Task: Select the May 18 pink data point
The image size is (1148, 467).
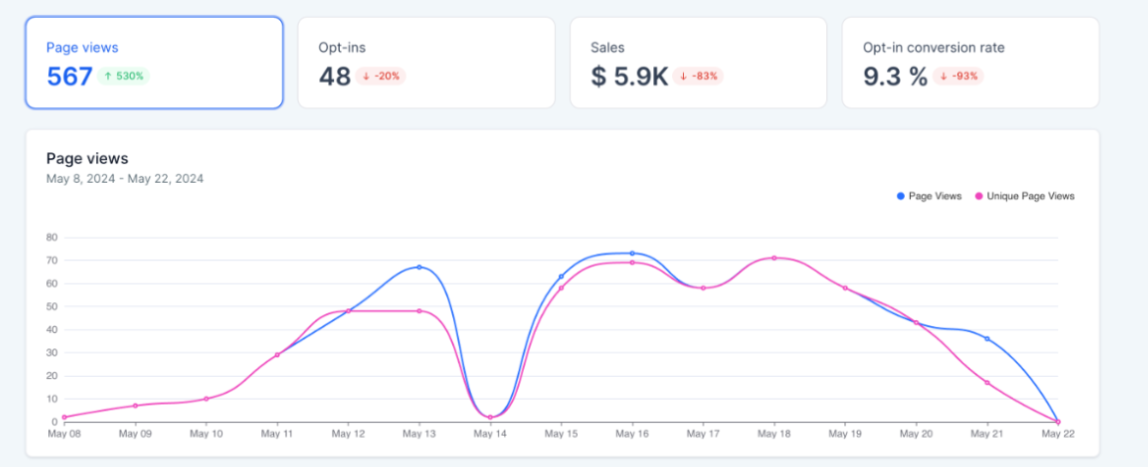Action: pyautogui.click(x=774, y=258)
